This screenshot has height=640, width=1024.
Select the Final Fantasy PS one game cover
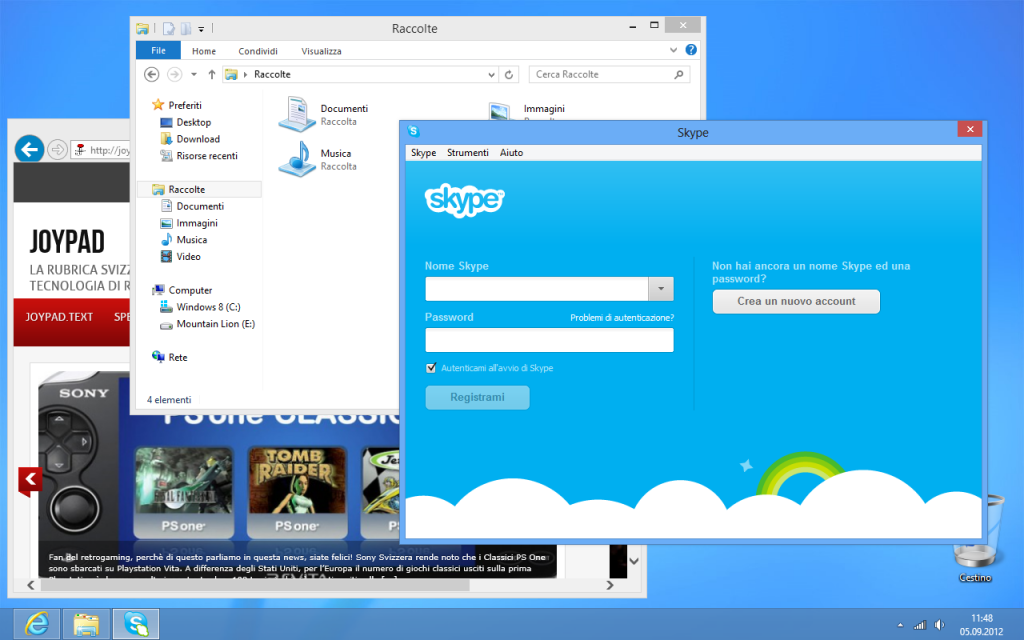pyautogui.click(x=184, y=491)
